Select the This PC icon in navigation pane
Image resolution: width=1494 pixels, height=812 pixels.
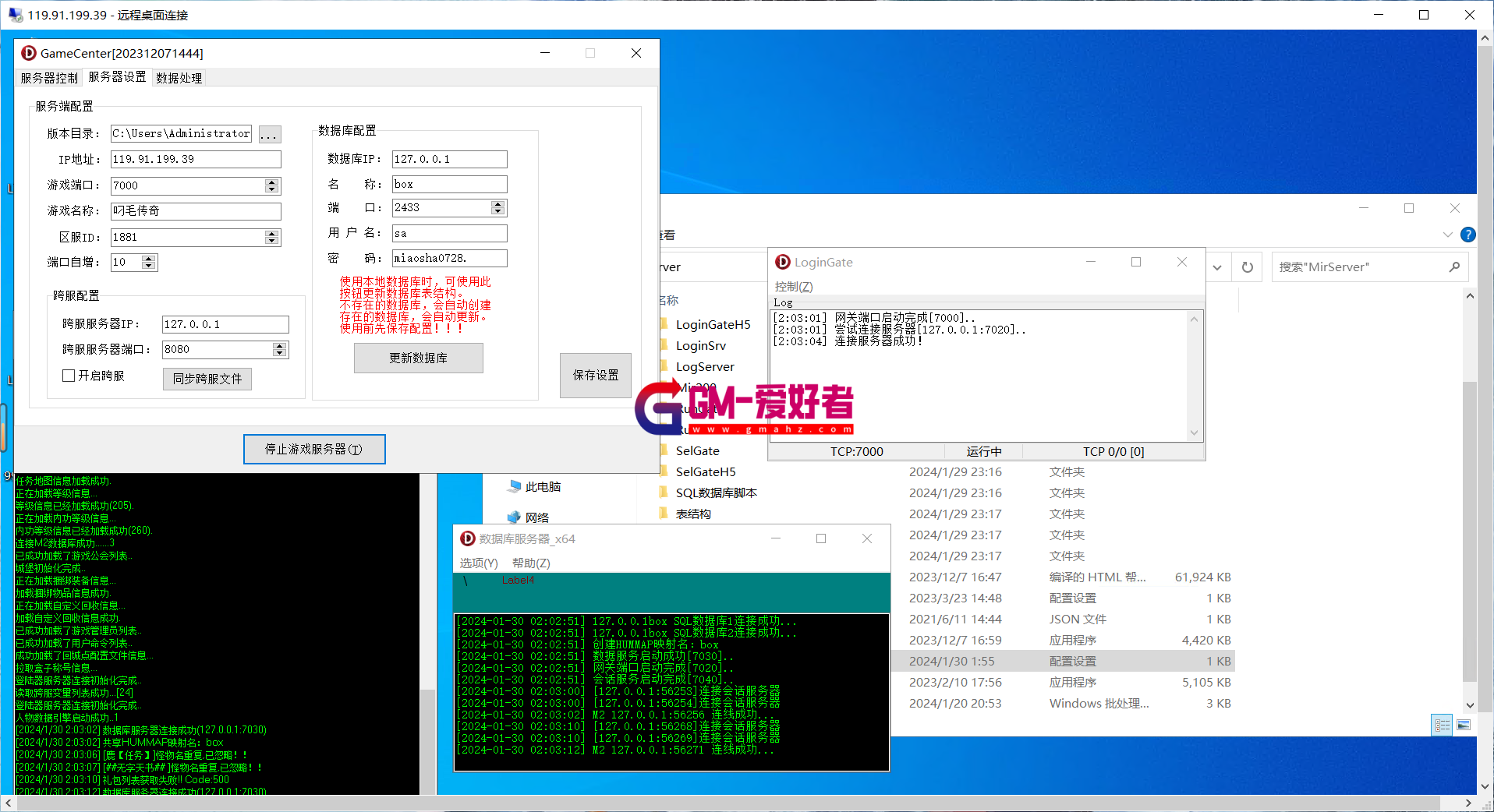pyautogui.click(x=514, y=486)
